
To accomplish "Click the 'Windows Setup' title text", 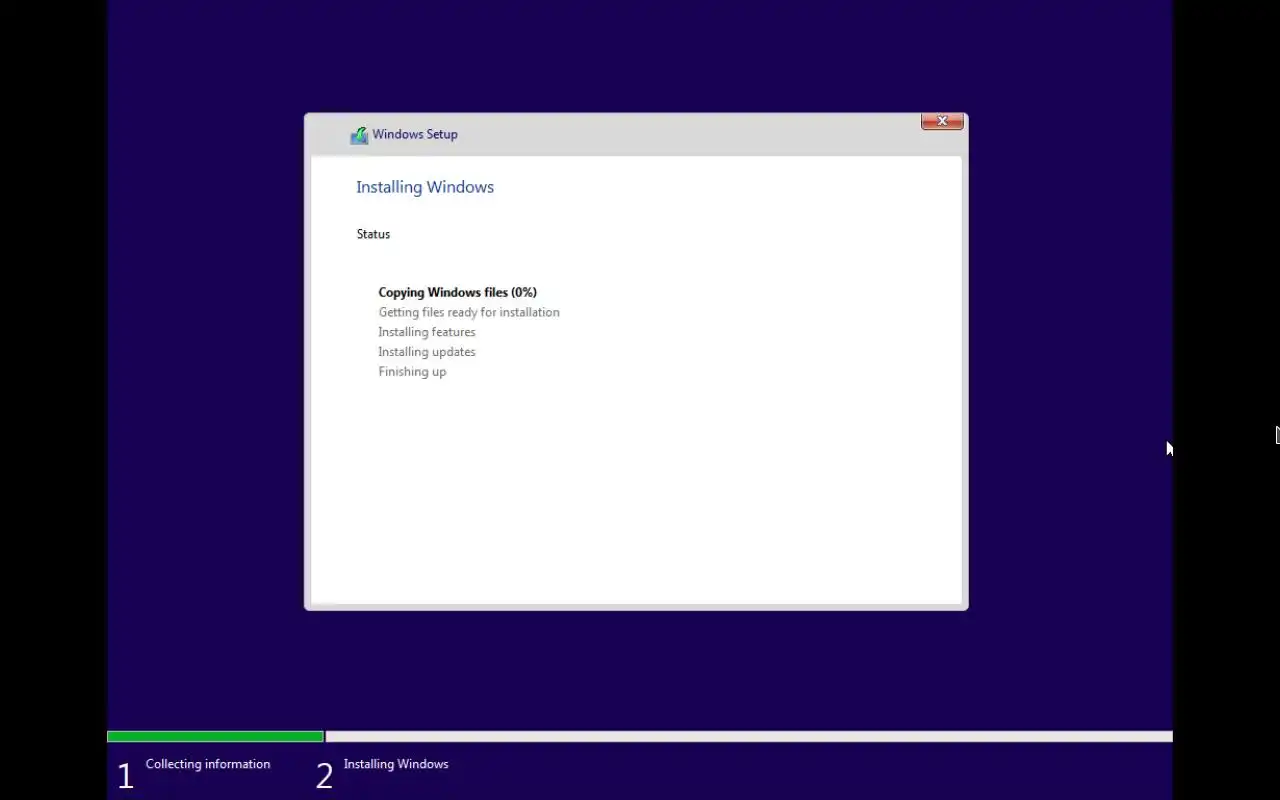I will [415, 134].
